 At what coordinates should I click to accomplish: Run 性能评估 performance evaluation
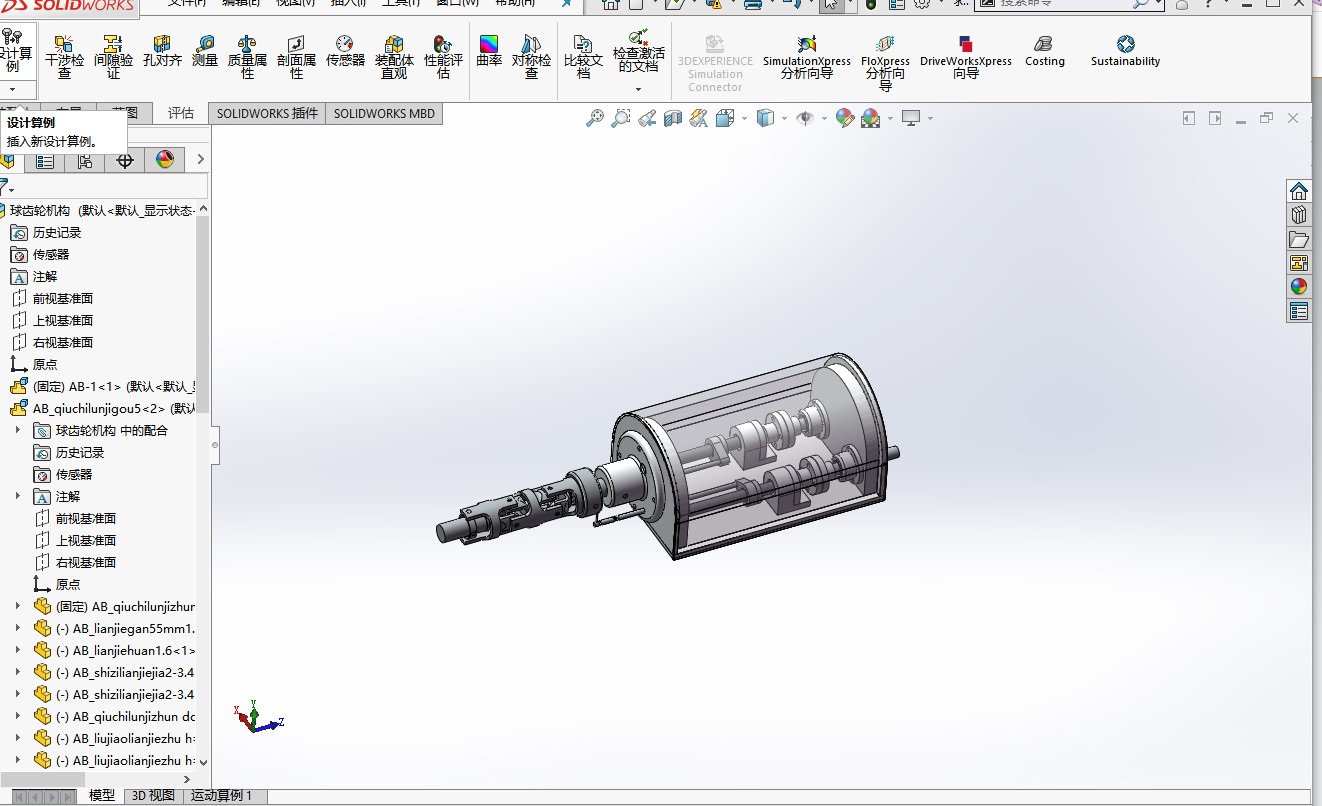(443, 56)
